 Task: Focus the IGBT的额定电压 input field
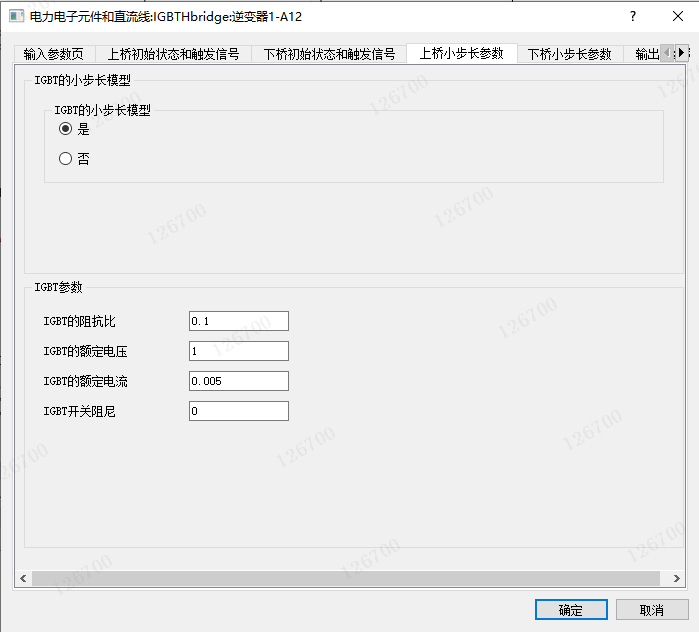point(238,351)
